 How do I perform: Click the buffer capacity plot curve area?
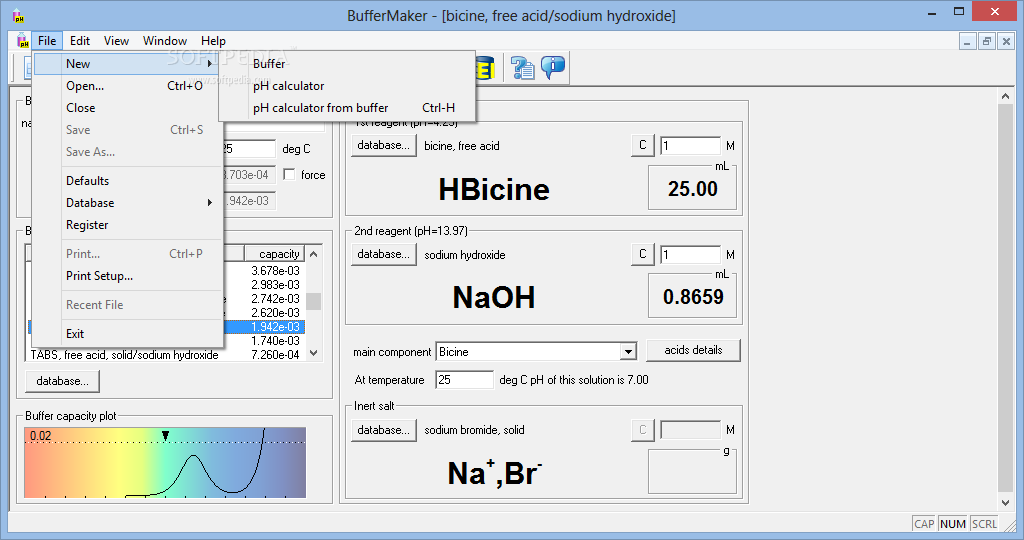165,463
